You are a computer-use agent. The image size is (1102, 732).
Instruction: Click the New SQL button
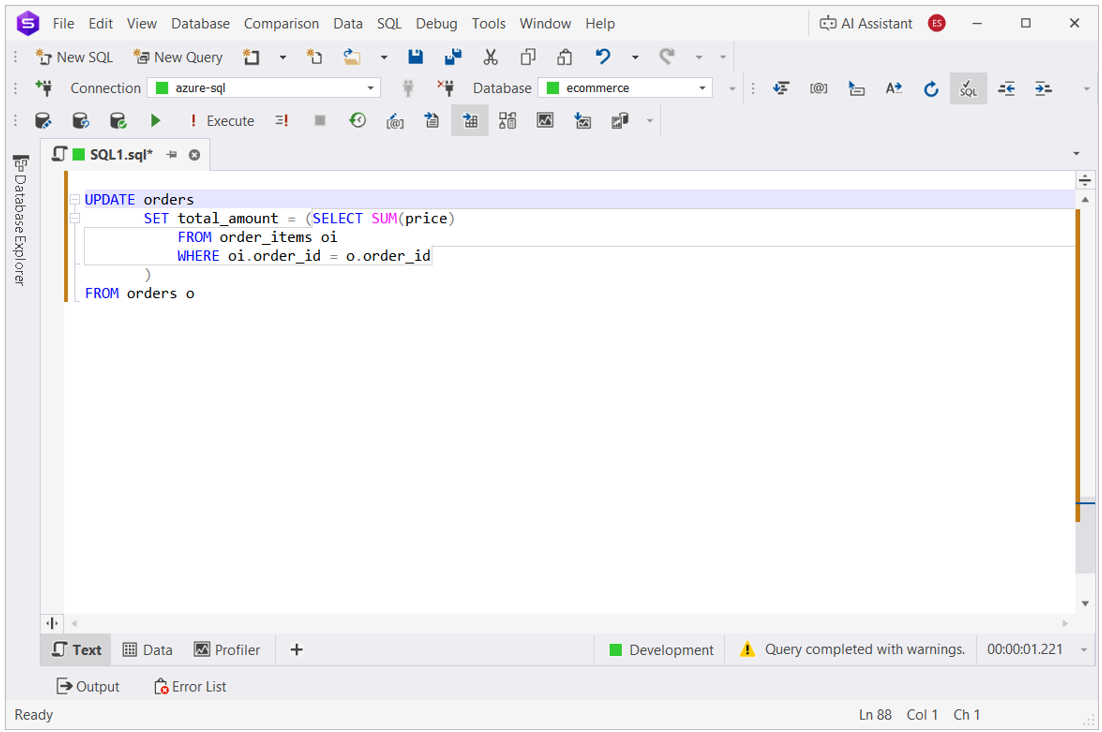point(74,57)
